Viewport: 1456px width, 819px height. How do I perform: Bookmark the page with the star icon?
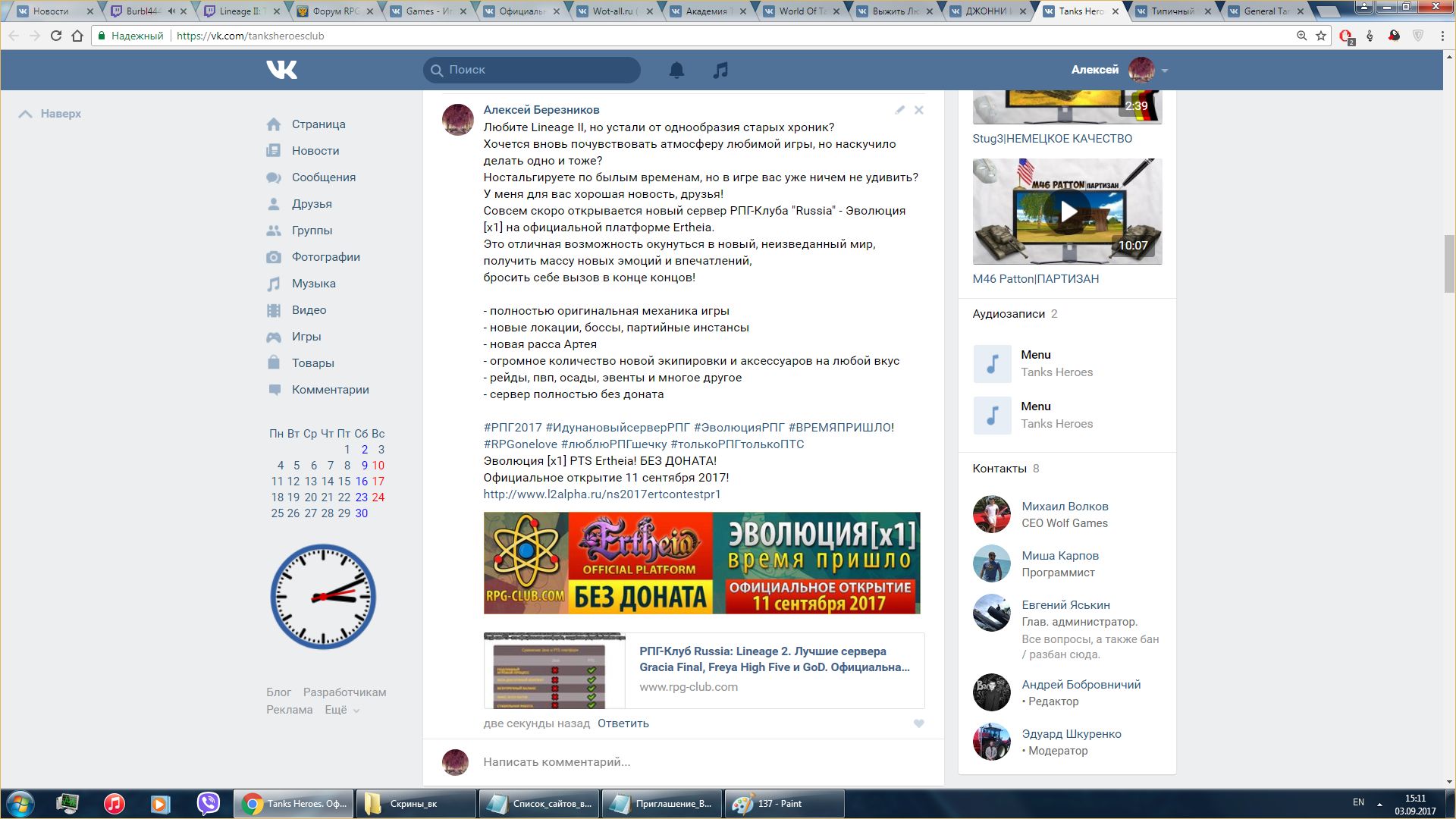point(1321,36)
